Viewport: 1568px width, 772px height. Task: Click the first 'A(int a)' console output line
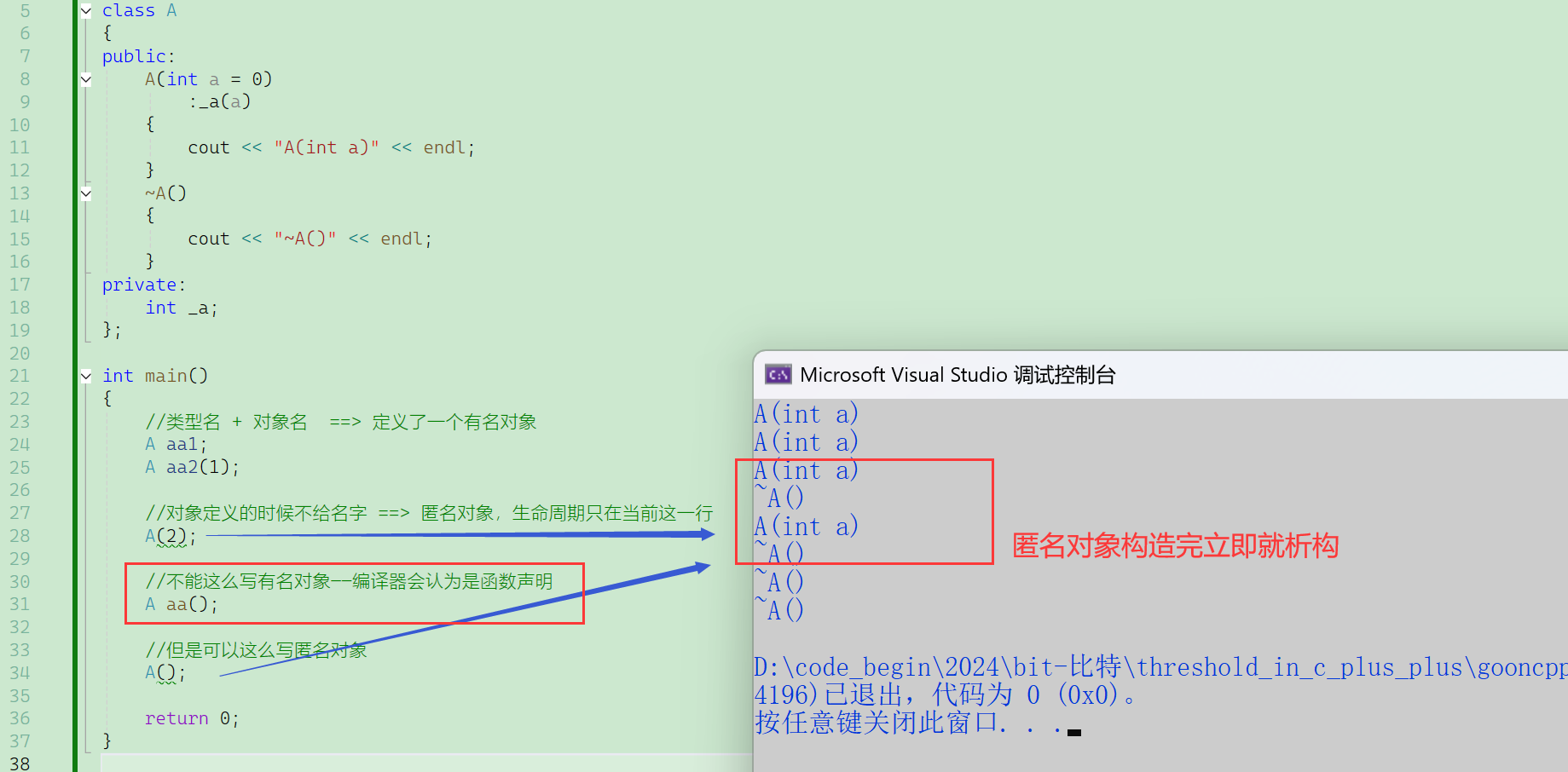tap(806, 414)
